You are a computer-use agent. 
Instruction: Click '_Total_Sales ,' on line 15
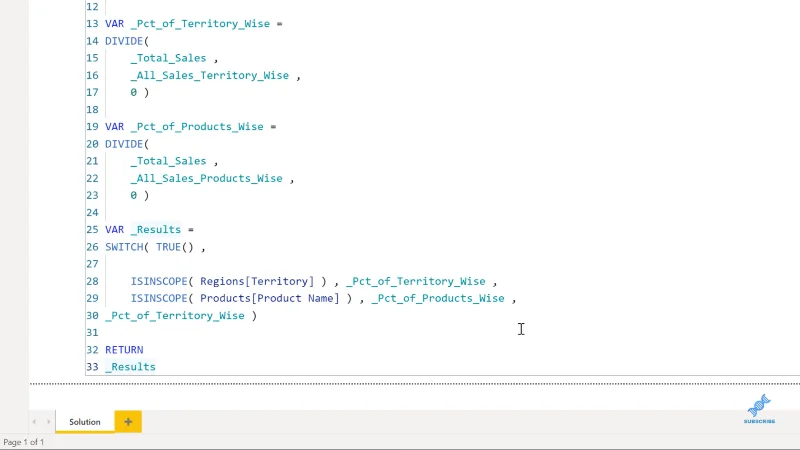pyautogui.click(x=174, y=58)
